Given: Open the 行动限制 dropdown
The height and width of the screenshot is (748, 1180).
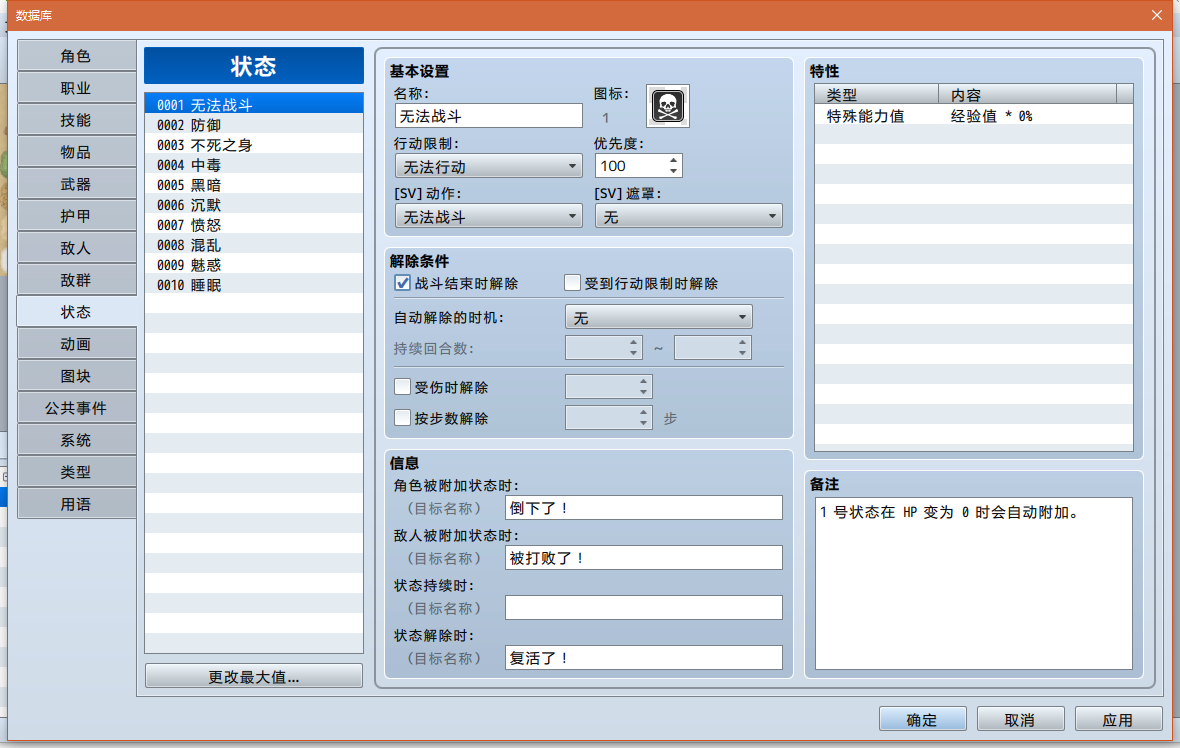Looking at the screenshot, I should pyautogui.click(x=488, y=166).
